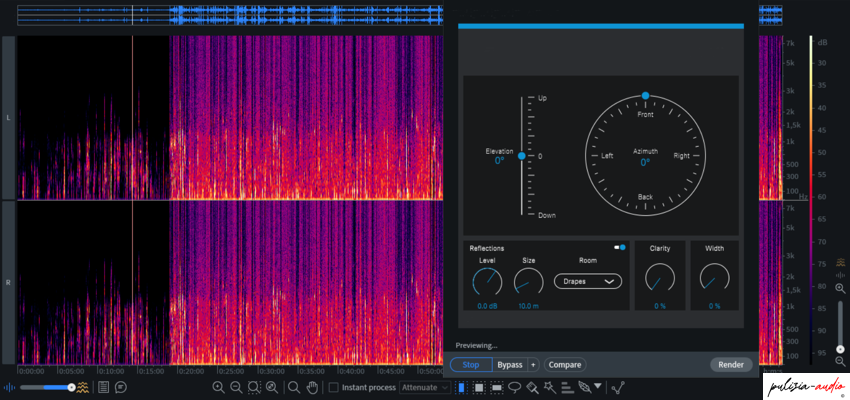Click the Left label on the azimuth dial
Viewport: 850px width, 400px height.
pyautogui.click(x=607, y=156)
